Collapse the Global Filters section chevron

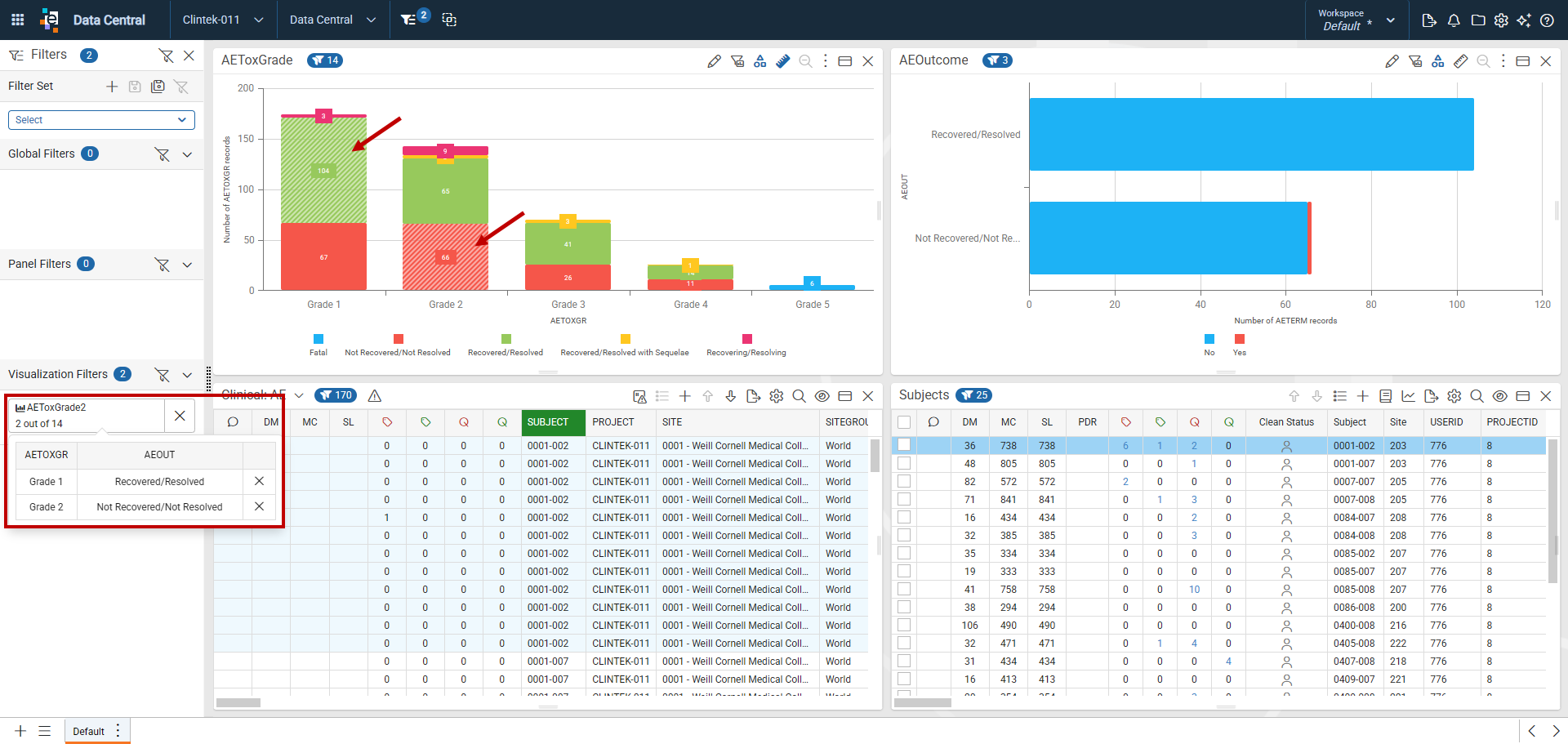click(x=187, y=154)
